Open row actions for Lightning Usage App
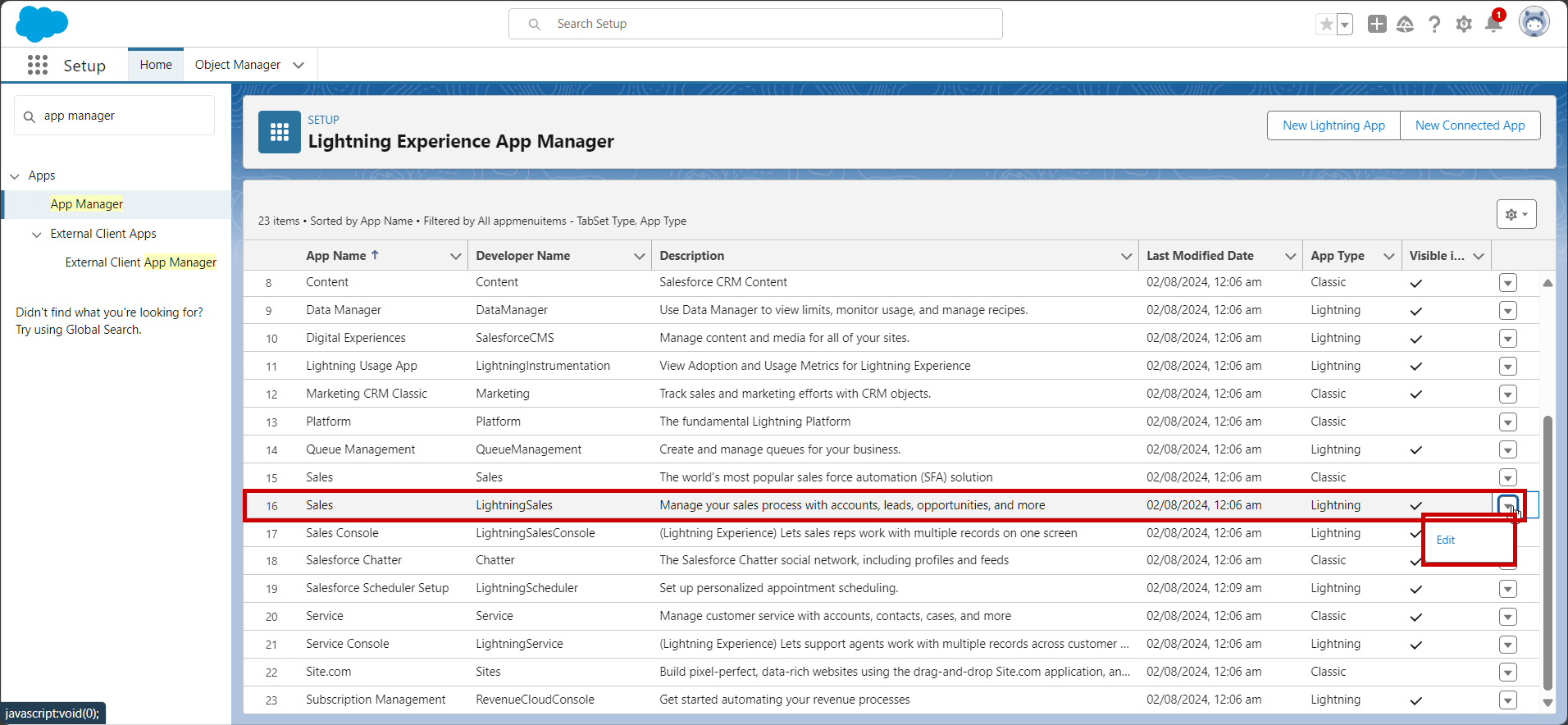The height and width of the screenshot is (725, 1568). click(1507, 367)
